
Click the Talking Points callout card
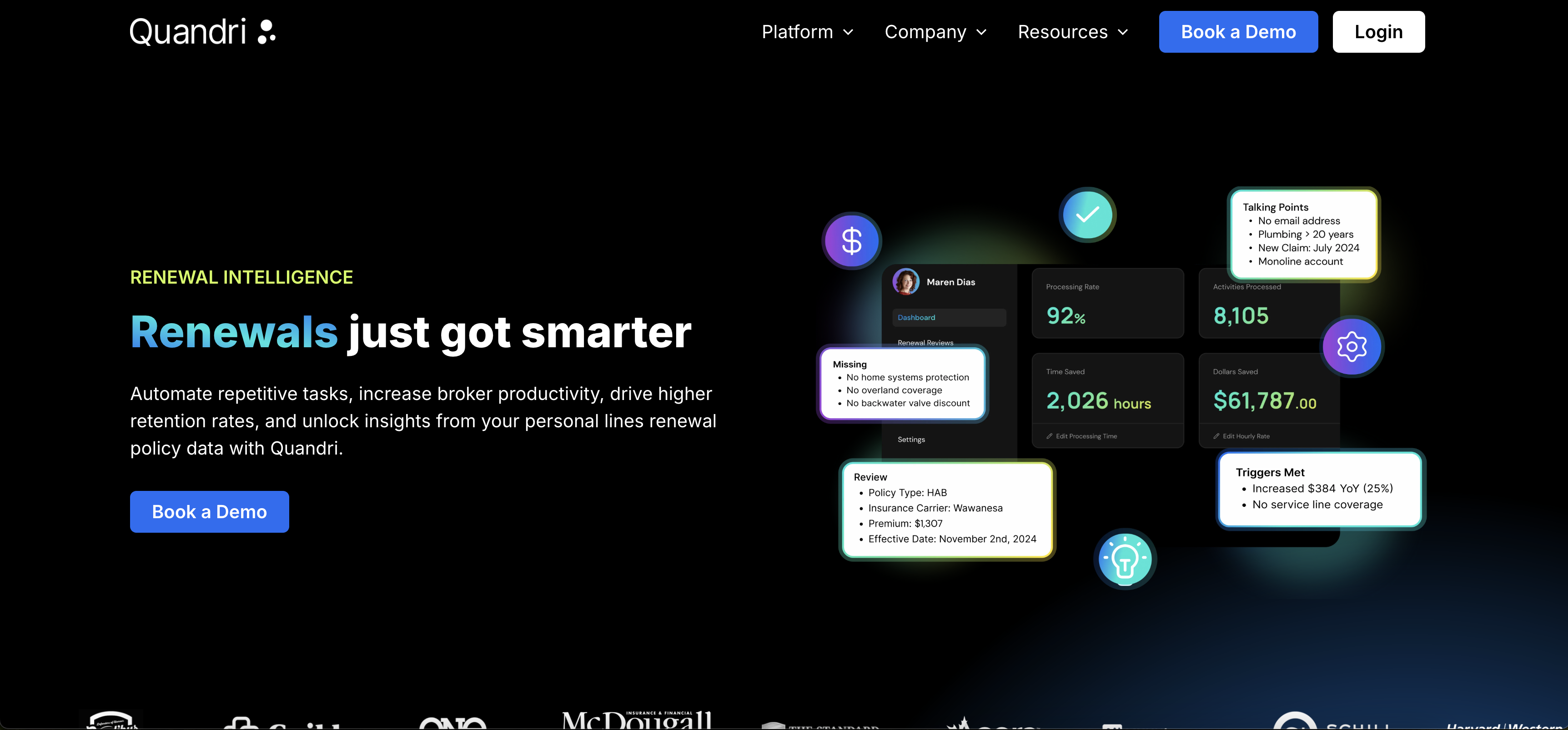coord(1303,235)
